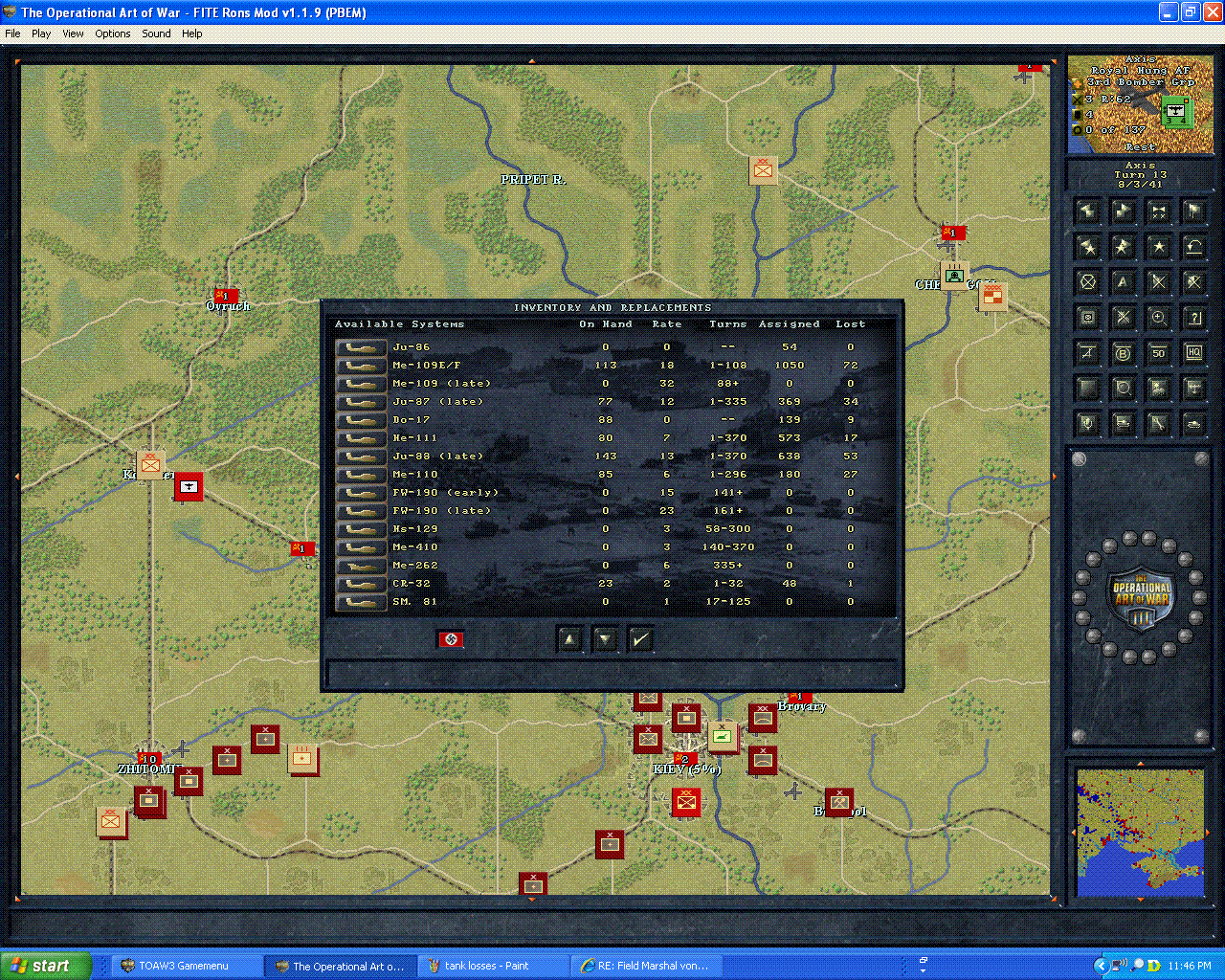1225x980 pixels.
Task: Select the Me-109E/F inventory row
Action: tap(574, 365)
